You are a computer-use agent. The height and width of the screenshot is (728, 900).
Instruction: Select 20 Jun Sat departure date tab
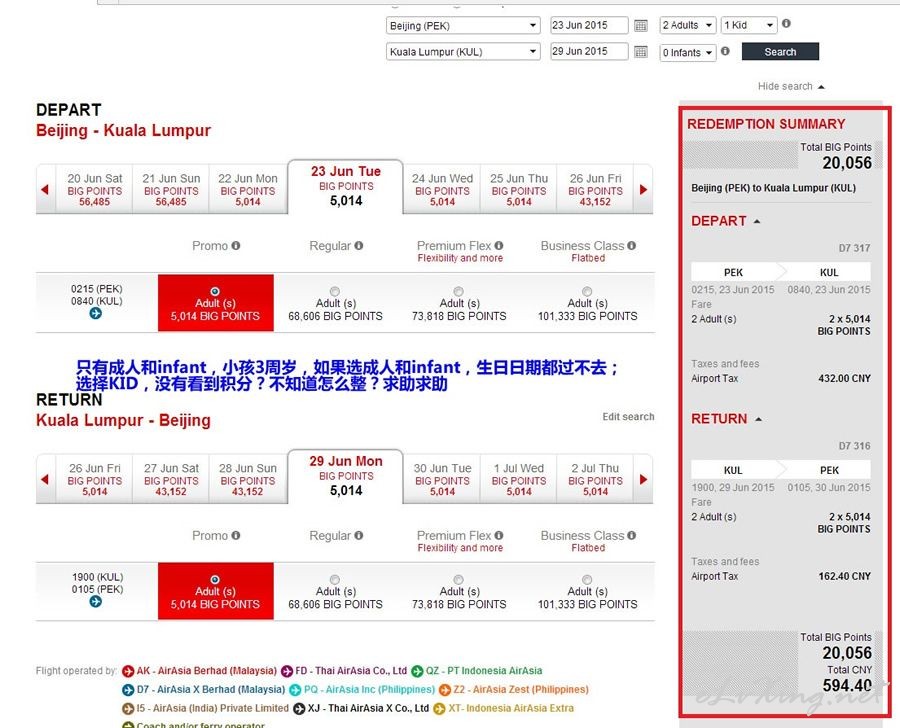(x=95, y=189)
